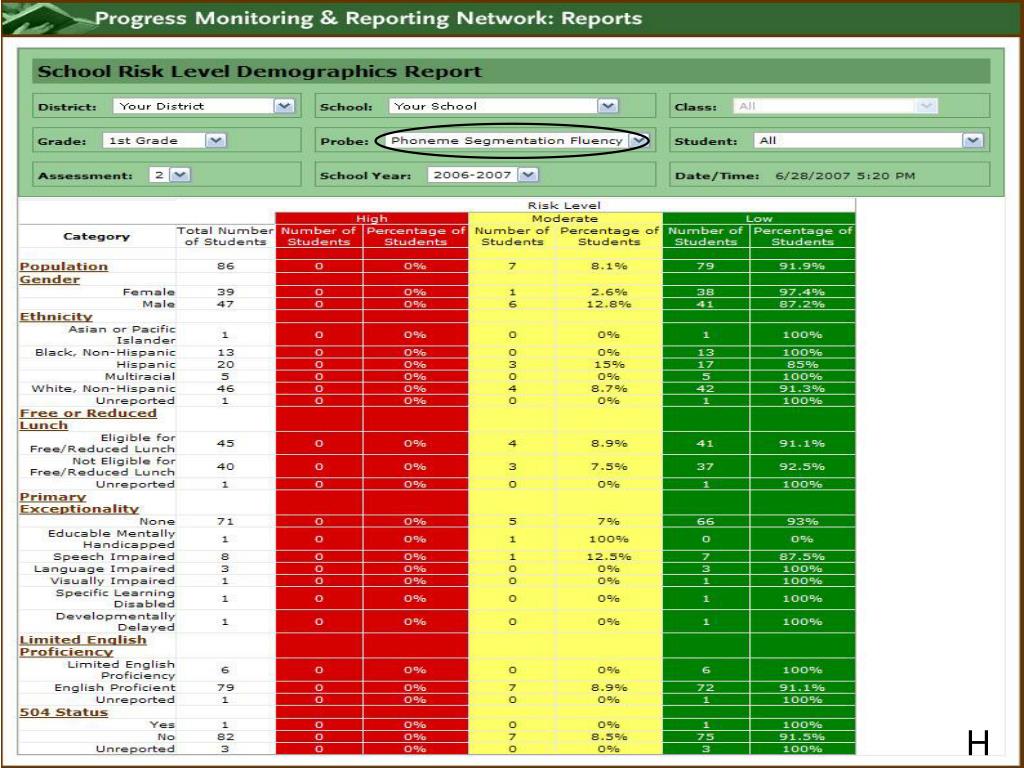Click the White, Non-Hispanic moderate 8.7%
The height and width of the screenshot is (768, 1024).
[609, 389]
